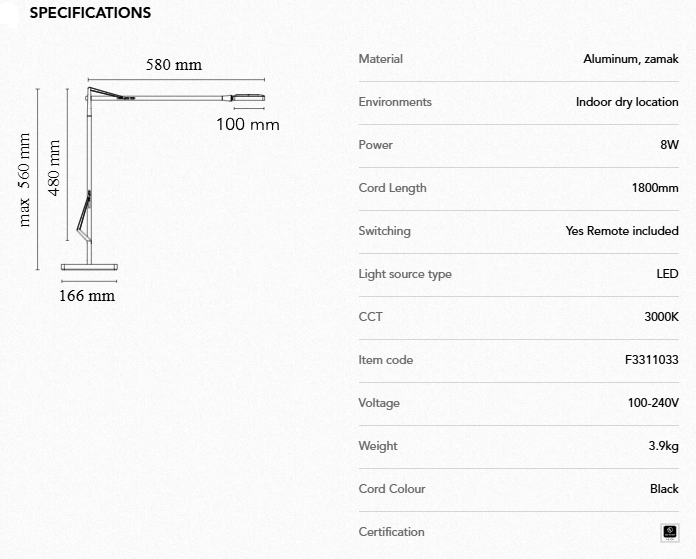Click the Indoor dry location text
The height and width of the screenshot is (559, 696).
[627, 102]
